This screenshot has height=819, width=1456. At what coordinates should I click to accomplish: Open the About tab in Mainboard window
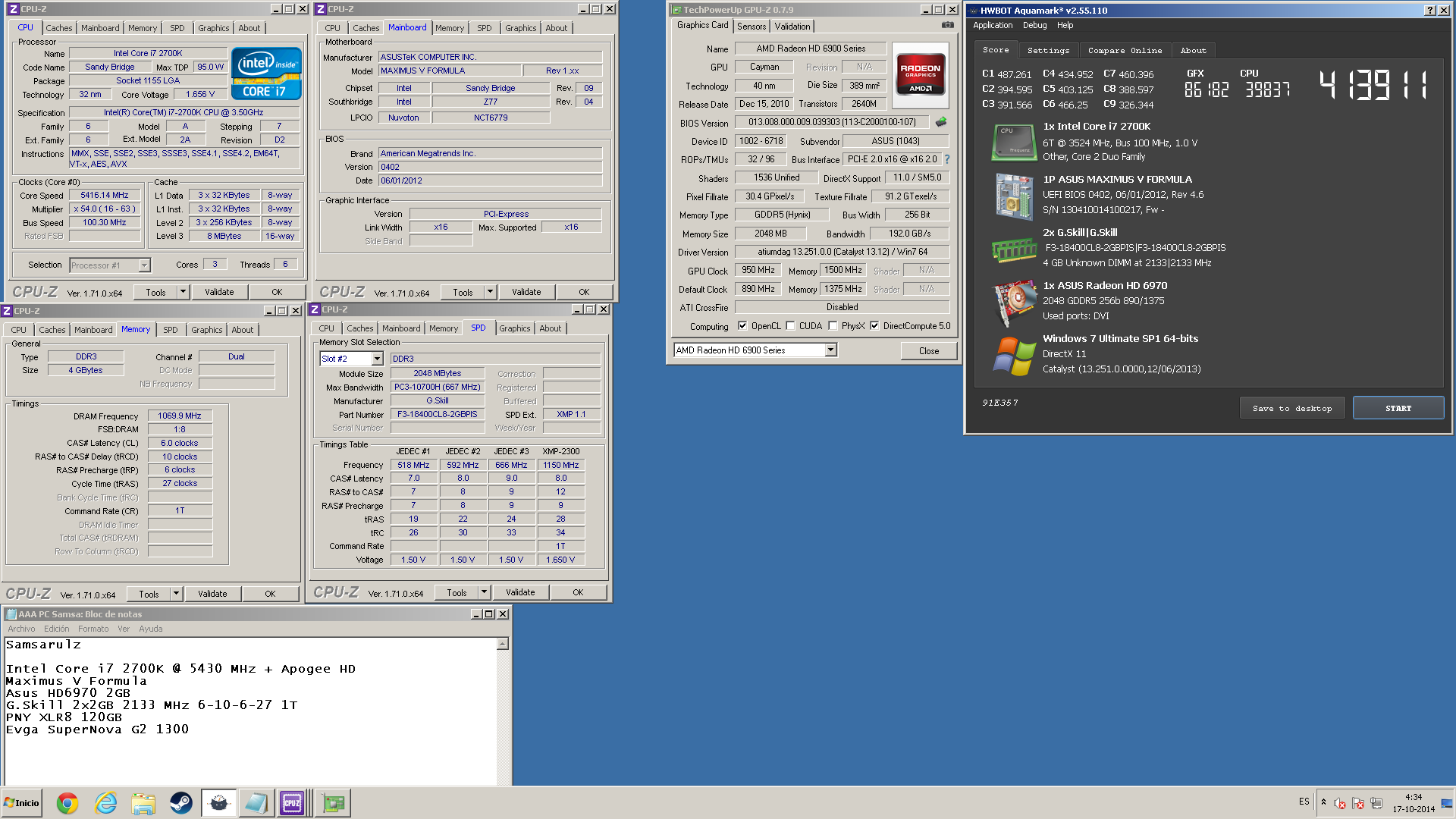pos(556,28)
